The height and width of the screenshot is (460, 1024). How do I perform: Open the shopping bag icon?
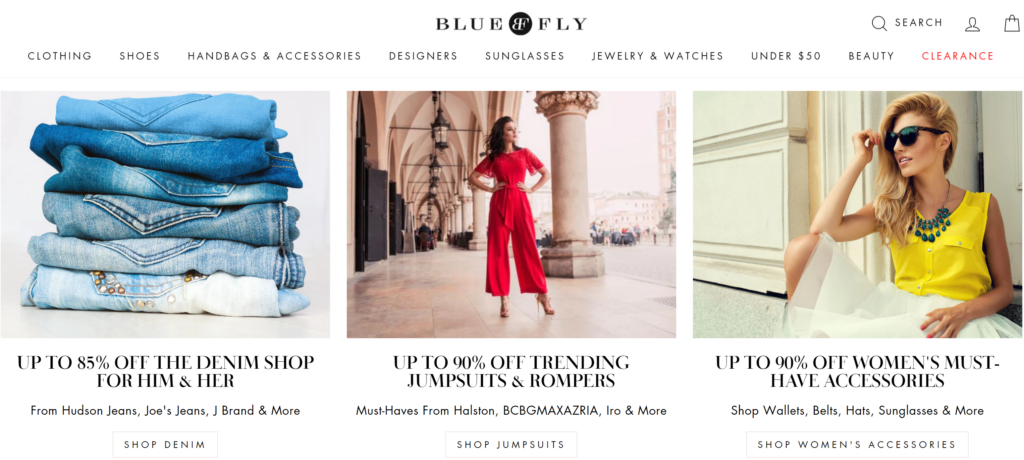1012,24
